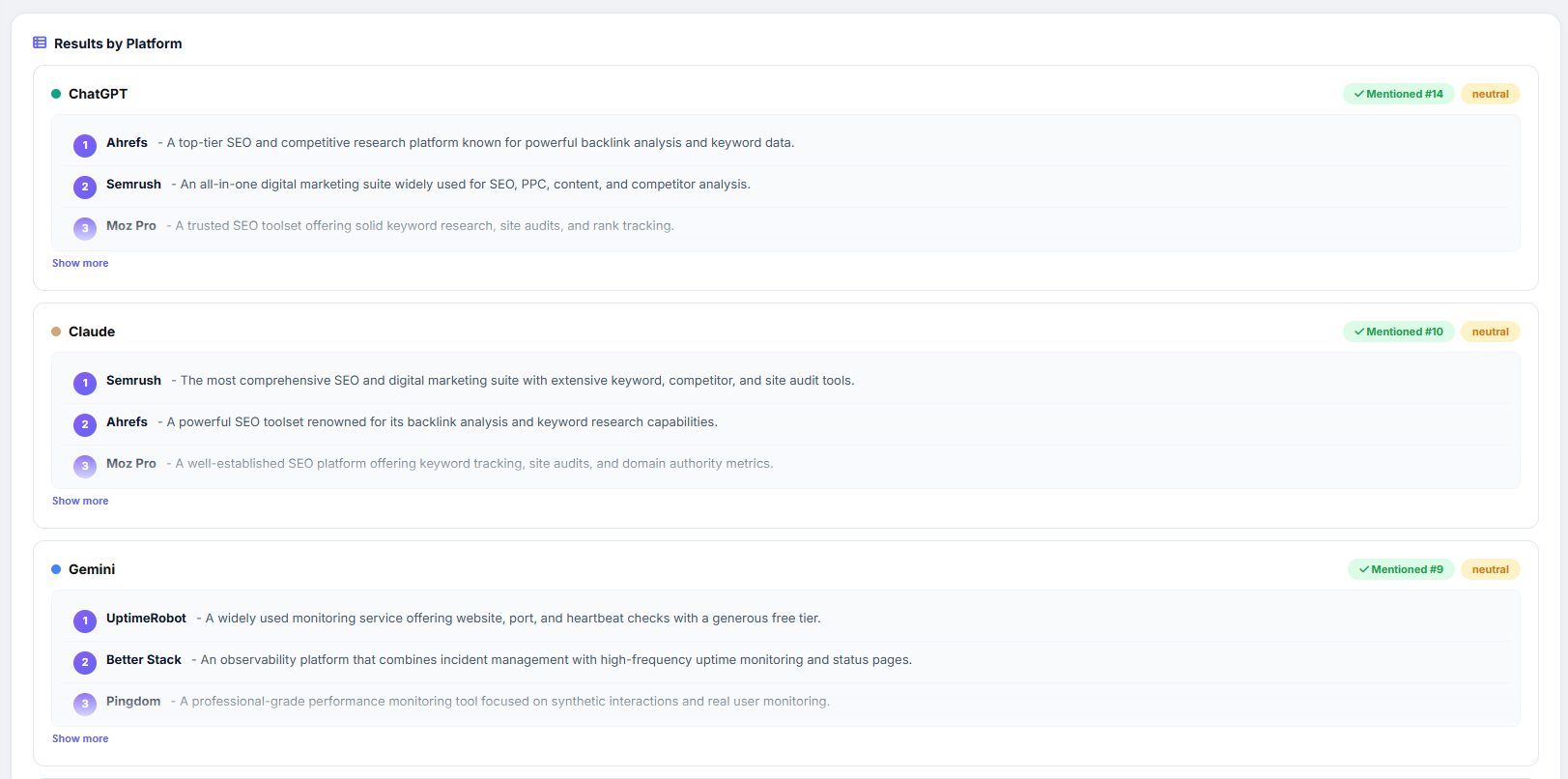Click the Results by Platform list icon
Screen dimensions: 1568x779
[x=40, y=43]
